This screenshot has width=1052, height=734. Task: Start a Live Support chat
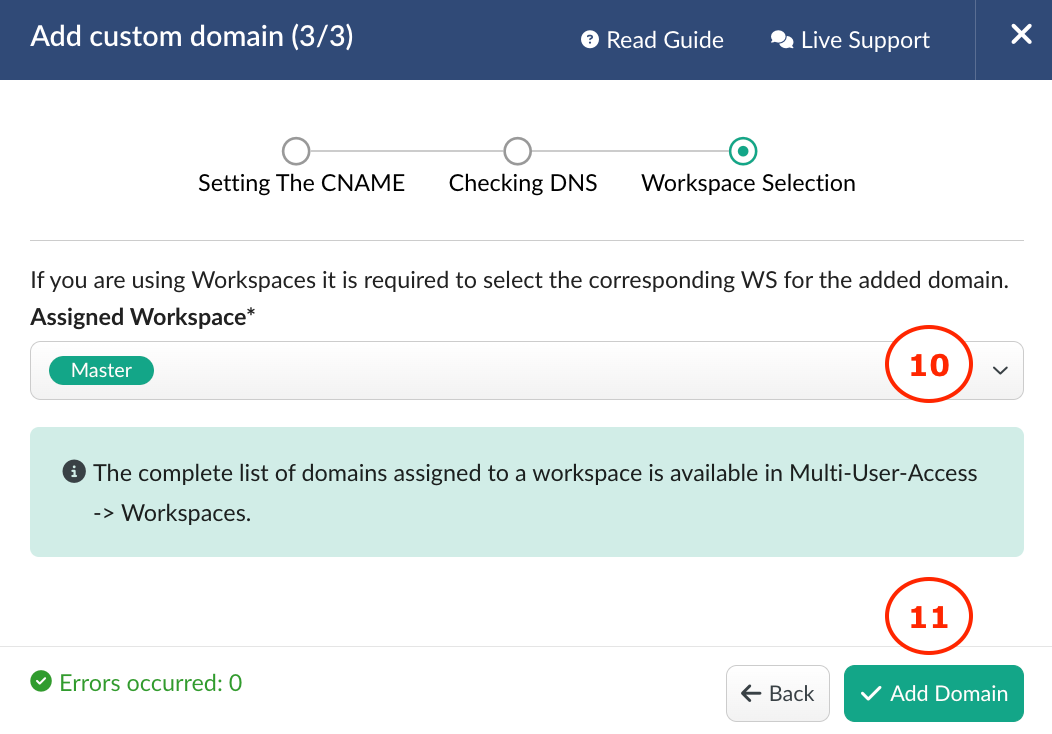tap(850, 40)
